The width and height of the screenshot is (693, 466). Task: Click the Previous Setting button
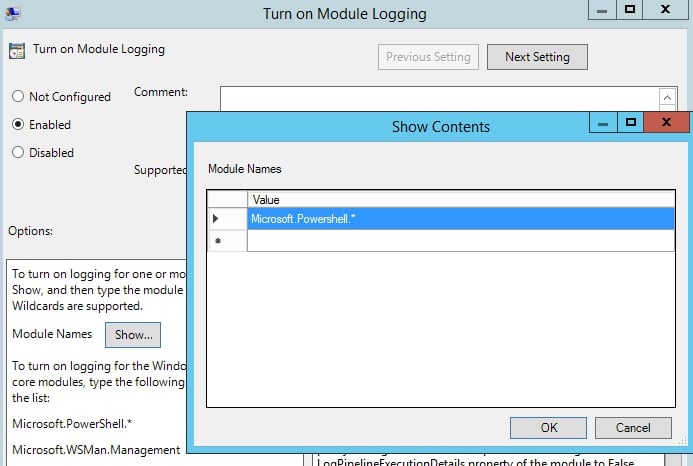click(x=428, y=57)
